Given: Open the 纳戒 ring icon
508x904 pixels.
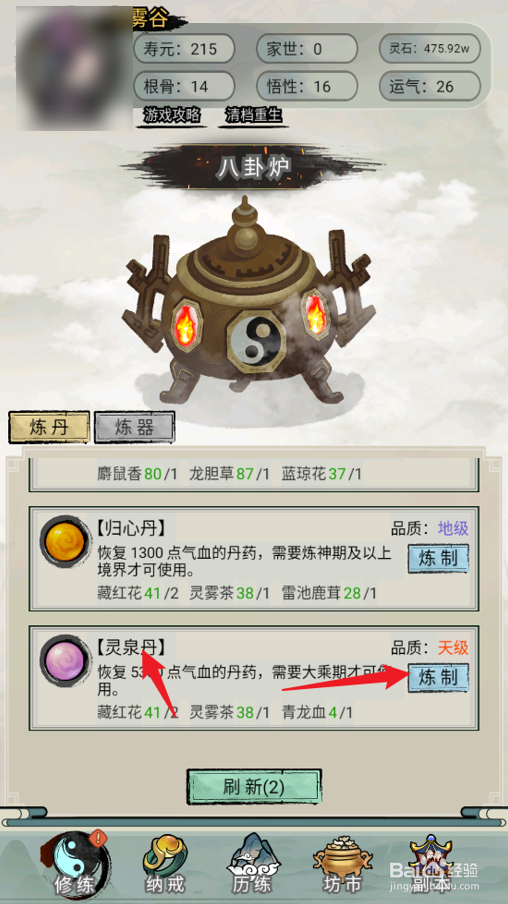Looking at the screenshot, I should coord(165,866).
